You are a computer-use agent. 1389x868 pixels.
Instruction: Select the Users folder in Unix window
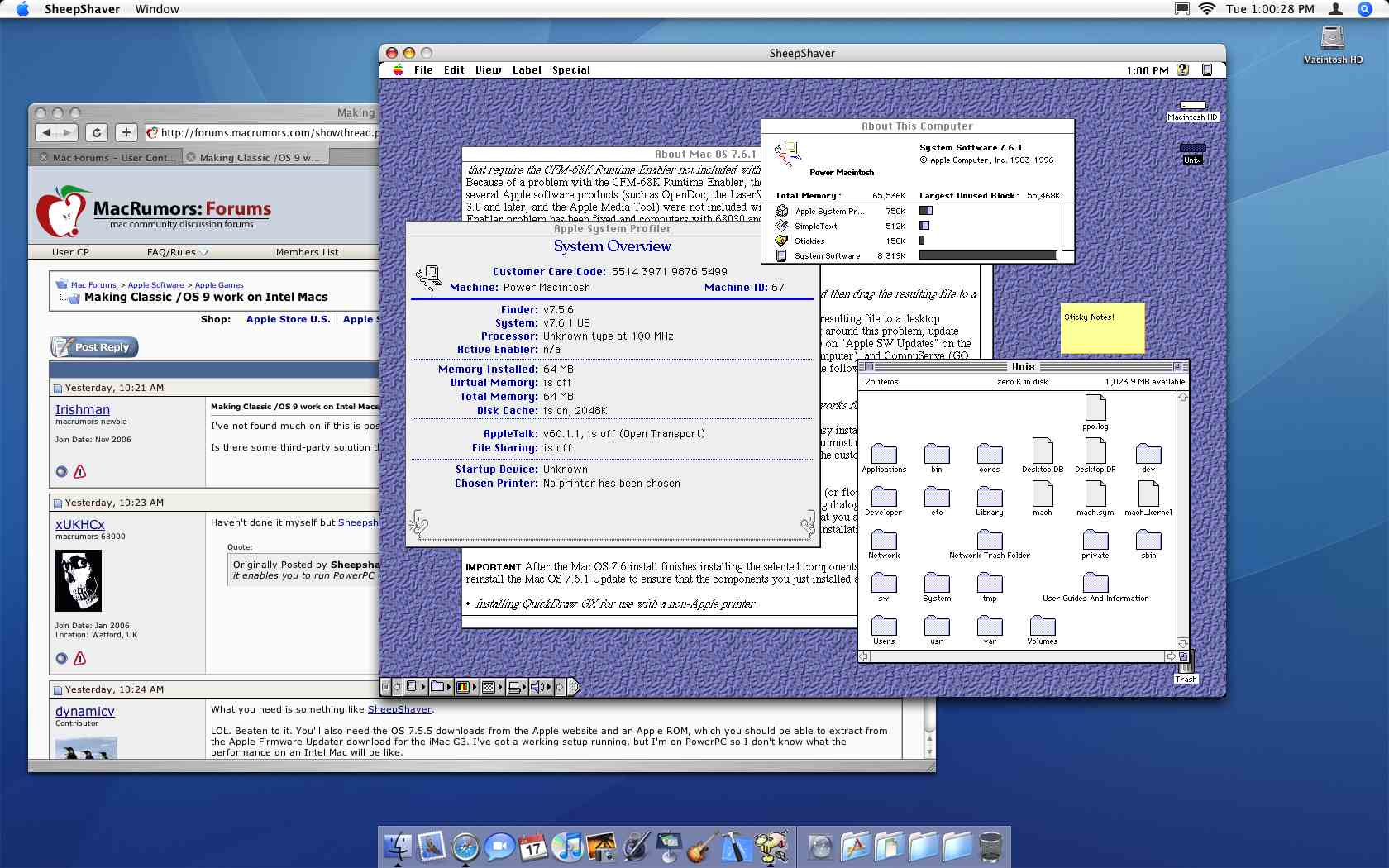(884, 630)
